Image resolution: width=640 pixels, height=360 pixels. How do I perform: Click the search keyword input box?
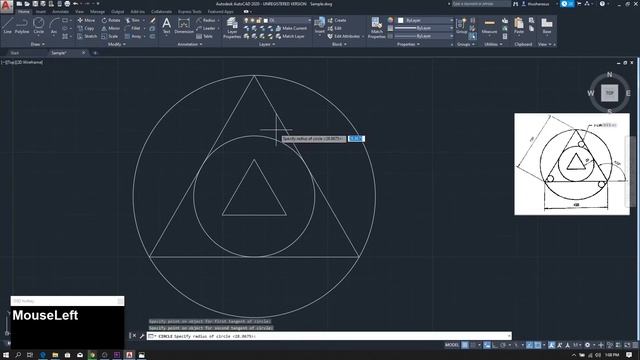pos(481,4)
